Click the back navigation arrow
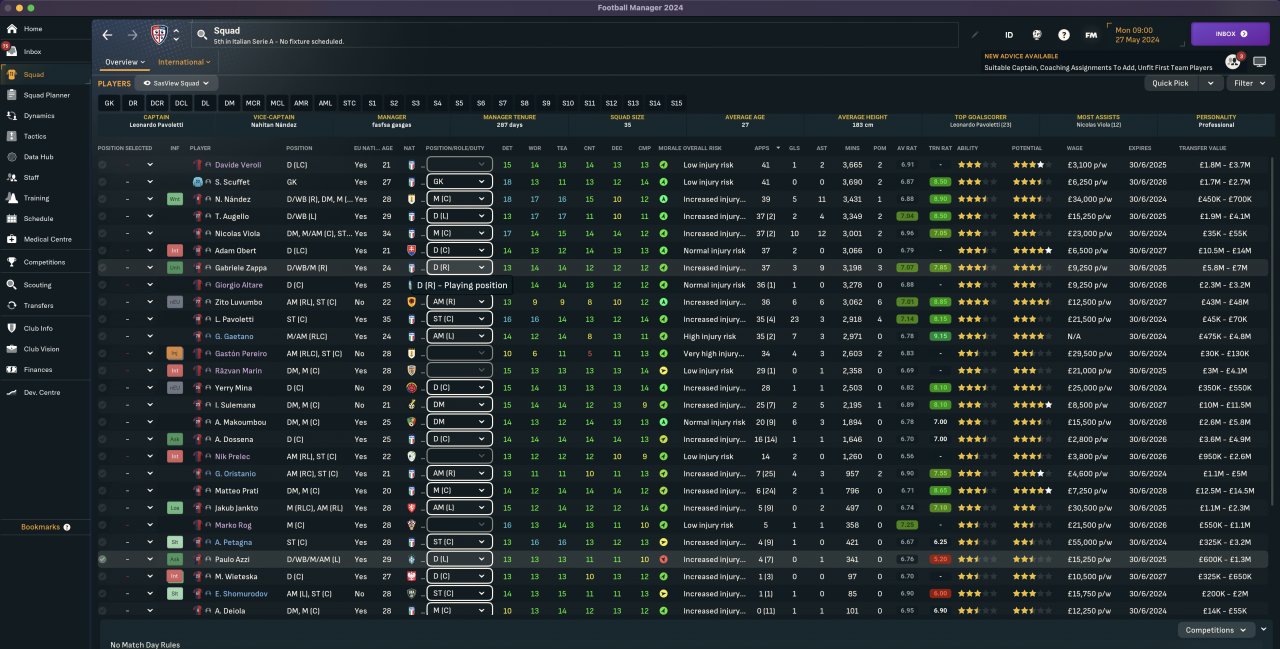Viewport: 1280px width, 649px height. (x=108, y=35)
